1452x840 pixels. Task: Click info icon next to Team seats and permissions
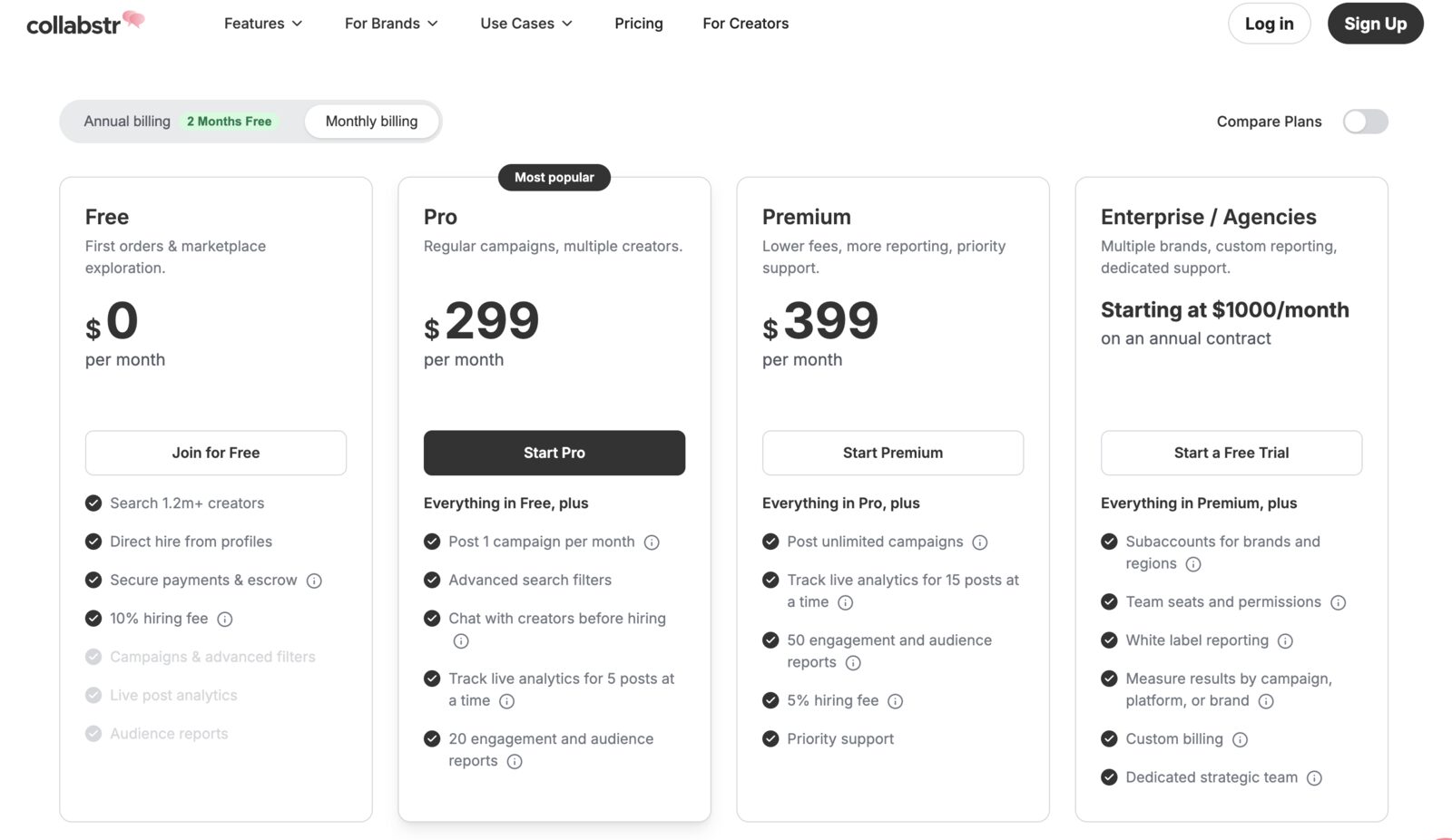click(1339, 603)
